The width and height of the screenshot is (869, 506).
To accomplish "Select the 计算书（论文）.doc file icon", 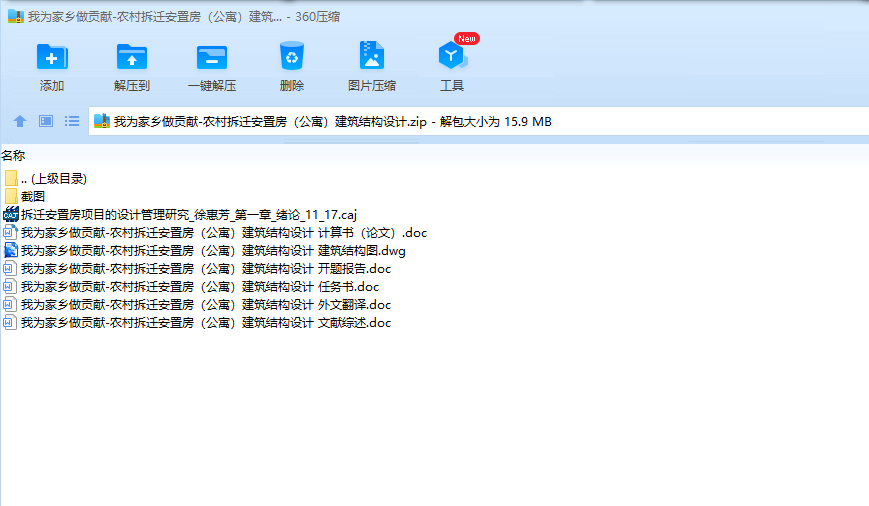I will click(11, 232).
